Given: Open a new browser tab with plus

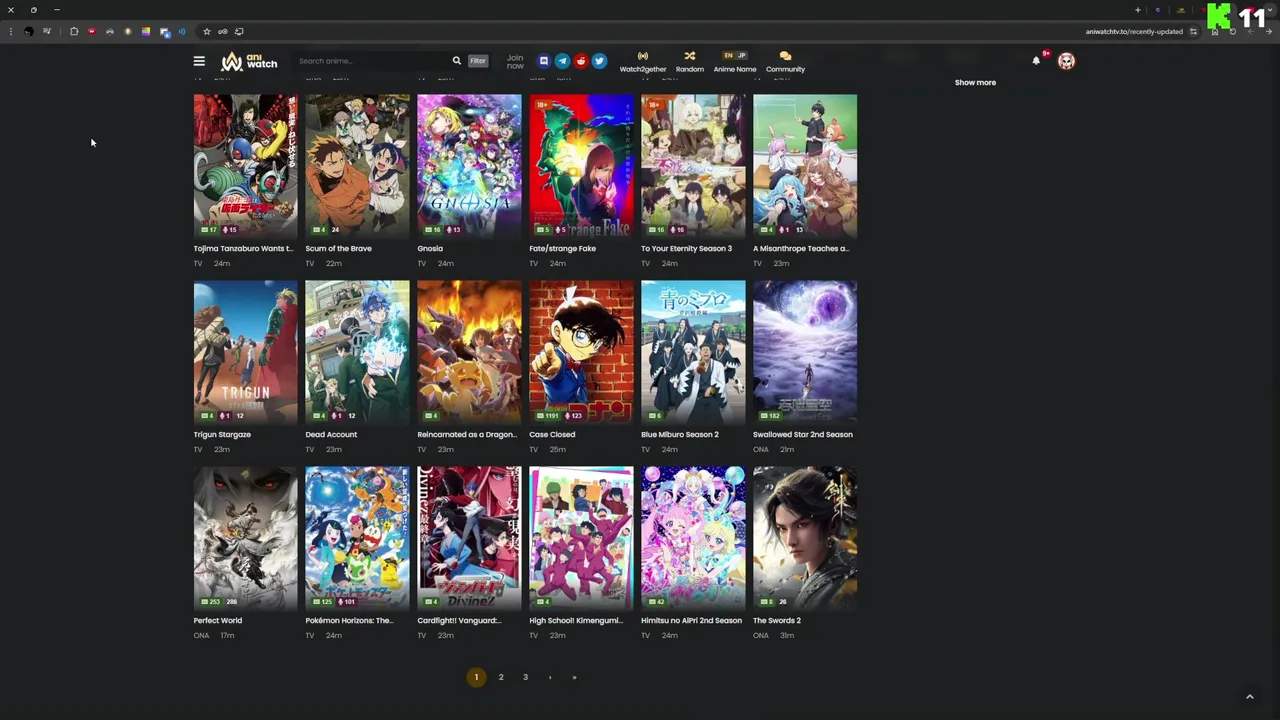Looking at the screenshot, I should click(1137, 10).
